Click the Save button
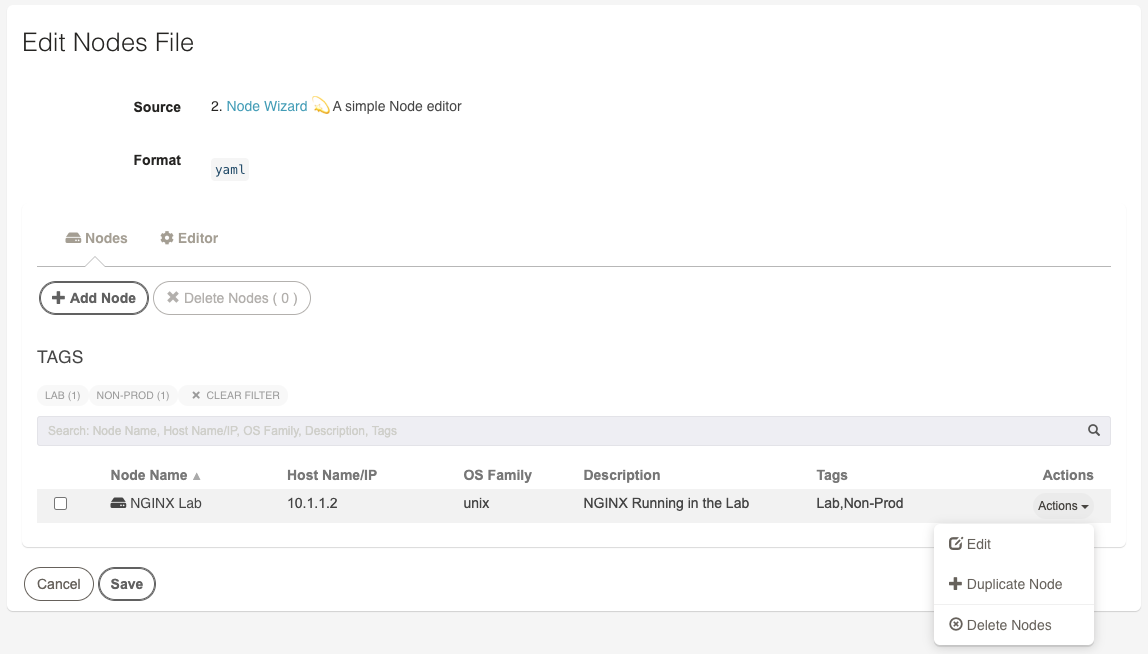 (x=127, y=584)
